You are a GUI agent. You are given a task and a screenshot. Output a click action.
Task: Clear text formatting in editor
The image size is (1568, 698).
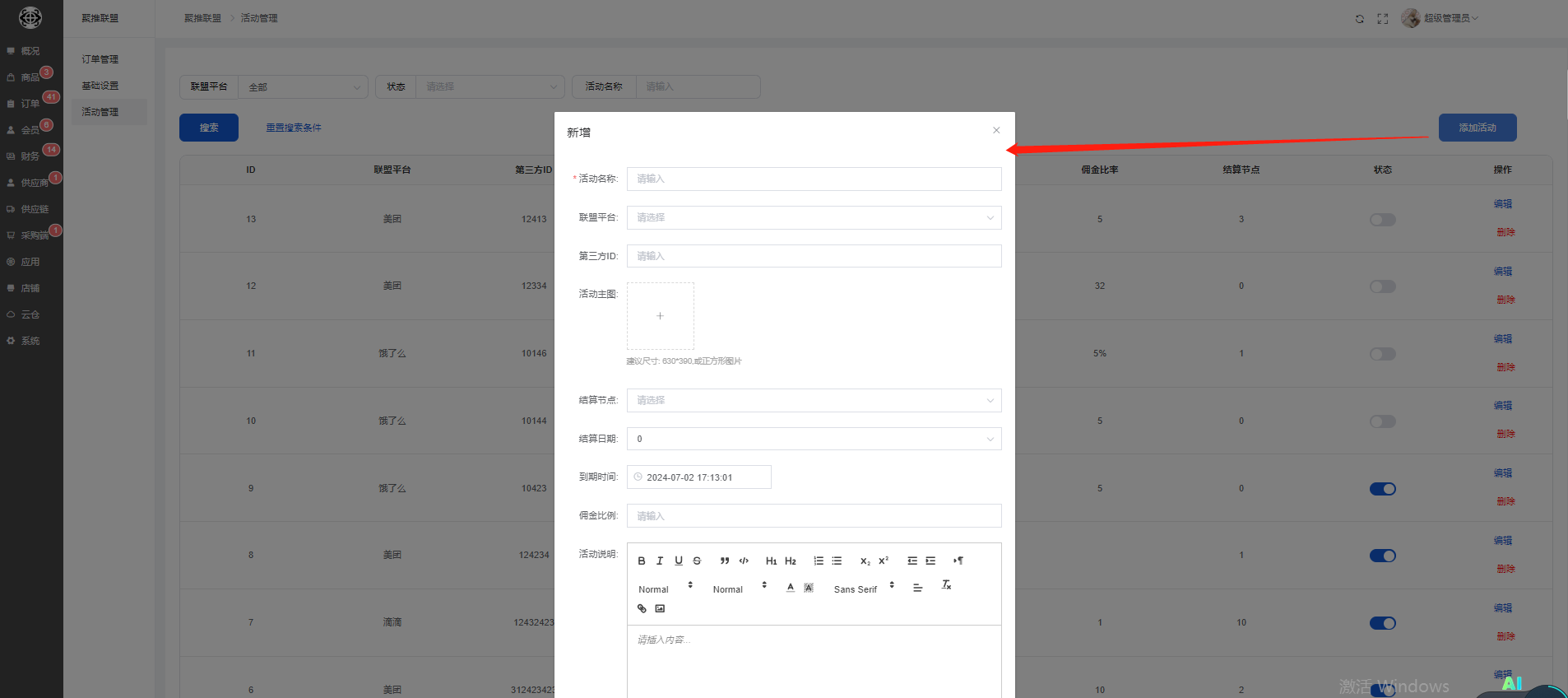click(946, 585)
